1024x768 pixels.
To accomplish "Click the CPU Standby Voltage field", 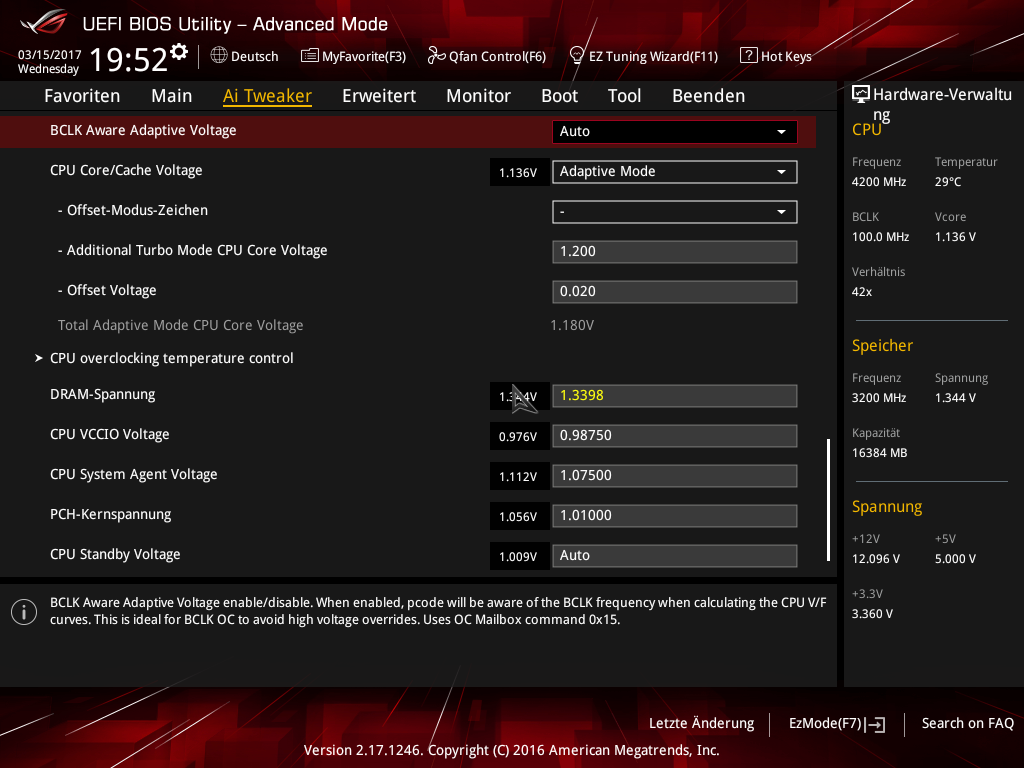I will (x=675, y=555).
